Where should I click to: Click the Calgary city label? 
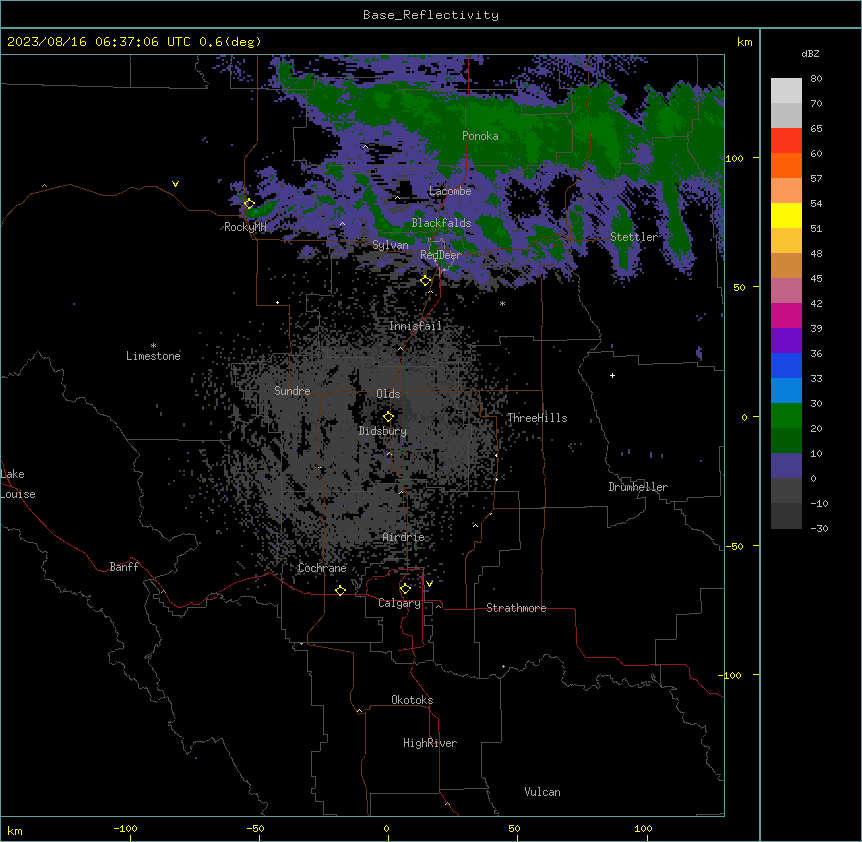click(x=399, y=603)
